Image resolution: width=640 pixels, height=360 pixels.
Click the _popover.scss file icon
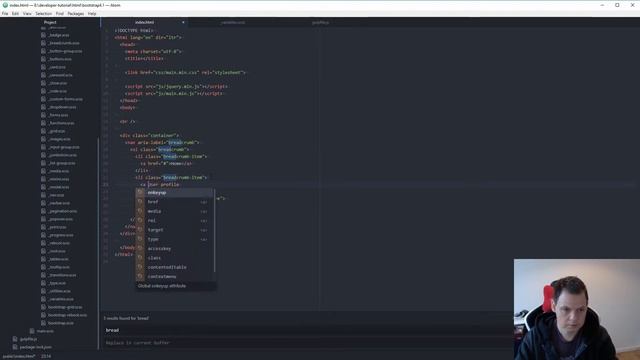coord(43,219)
